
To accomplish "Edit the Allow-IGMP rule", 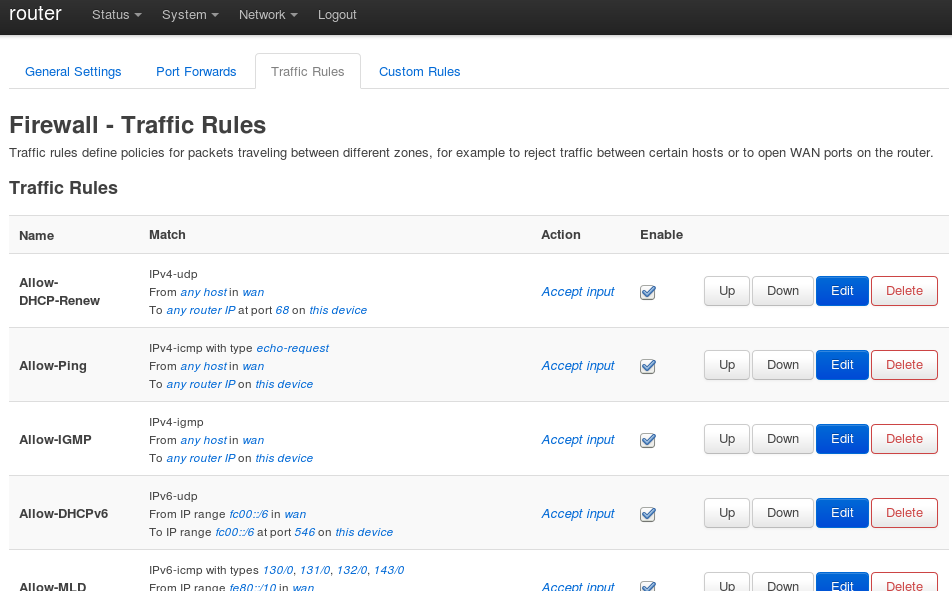I will [x=842, y=439].
